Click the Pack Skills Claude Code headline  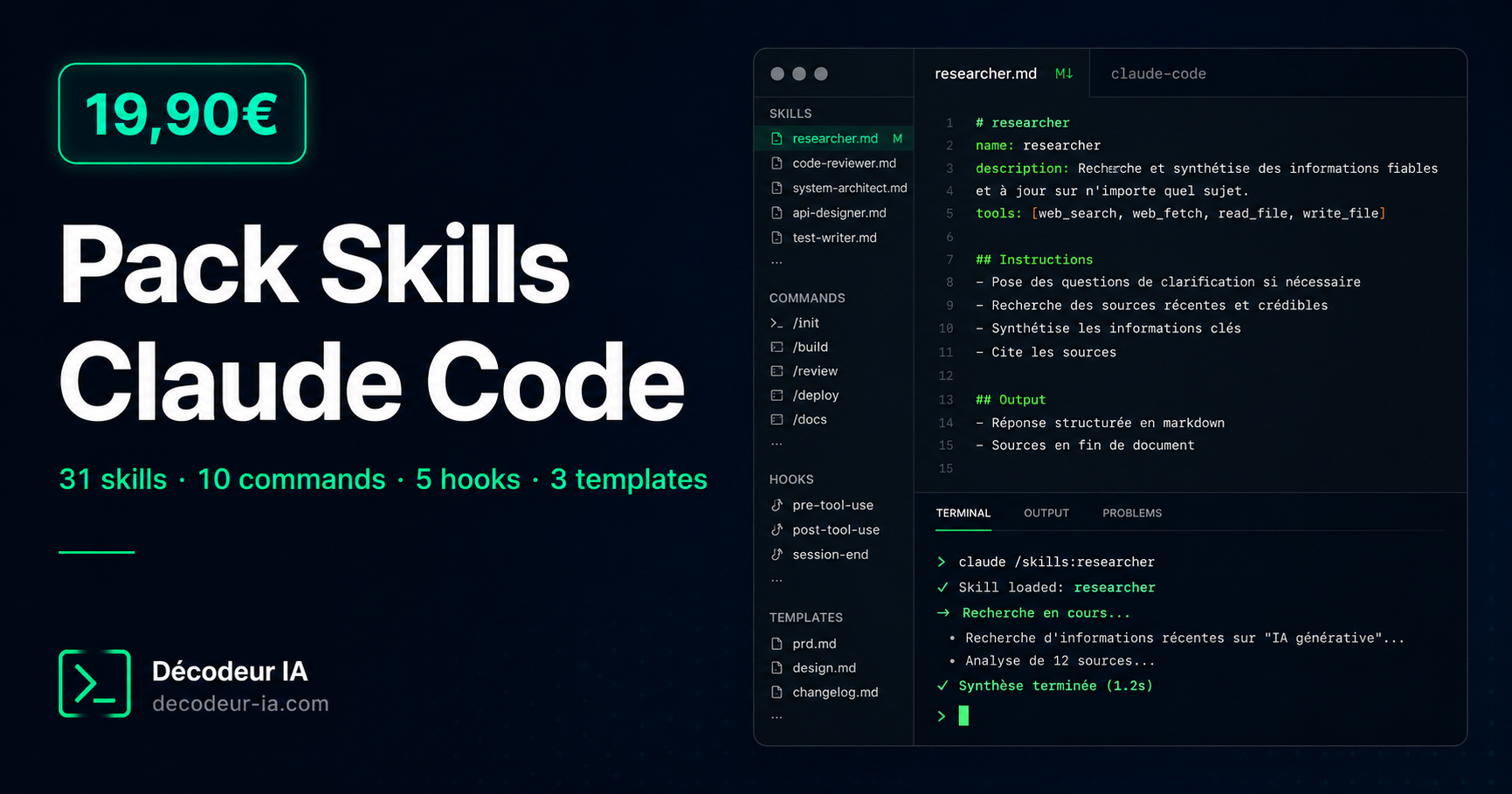point(372,323)
